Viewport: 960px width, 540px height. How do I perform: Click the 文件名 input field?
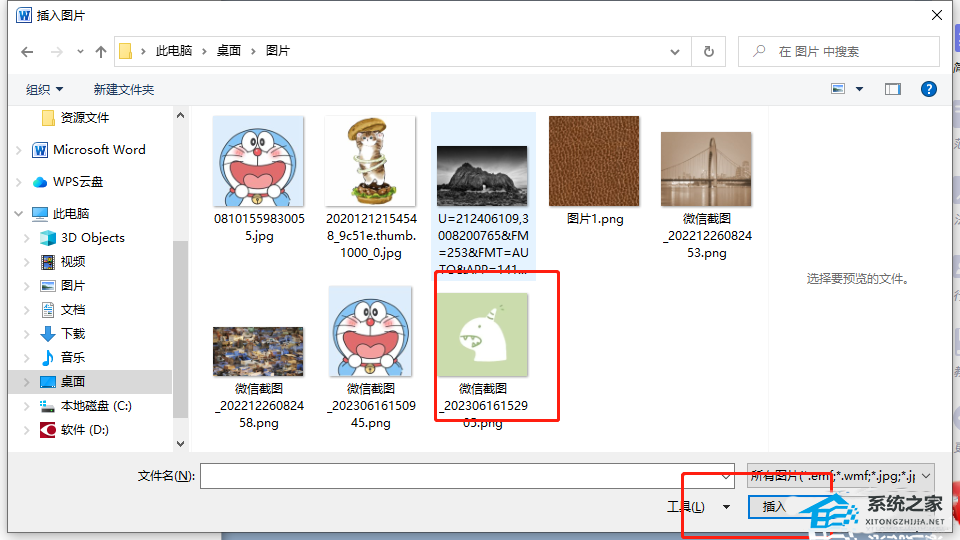coord(467,476)
